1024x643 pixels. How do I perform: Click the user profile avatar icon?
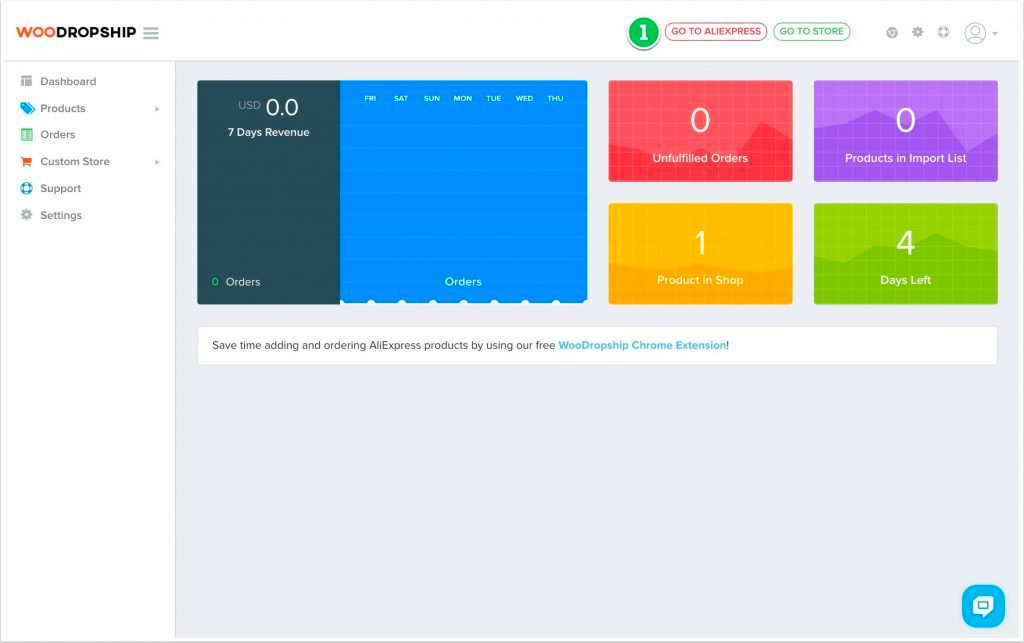974,33
